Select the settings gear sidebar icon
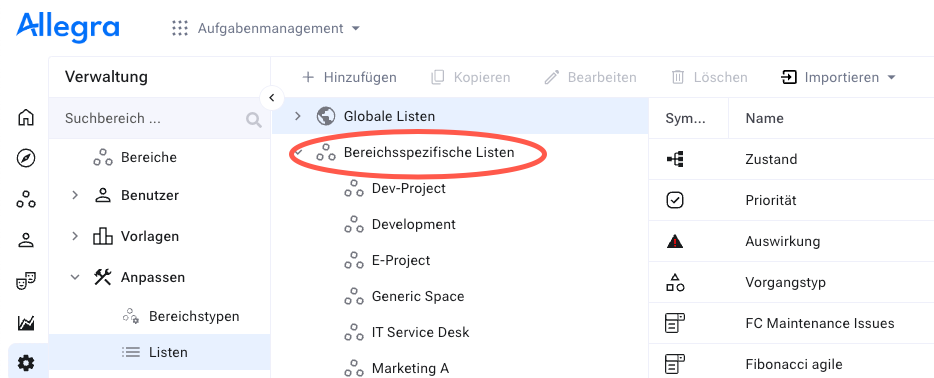This screenshot has width=934, height=378. (x=26, y=363)
